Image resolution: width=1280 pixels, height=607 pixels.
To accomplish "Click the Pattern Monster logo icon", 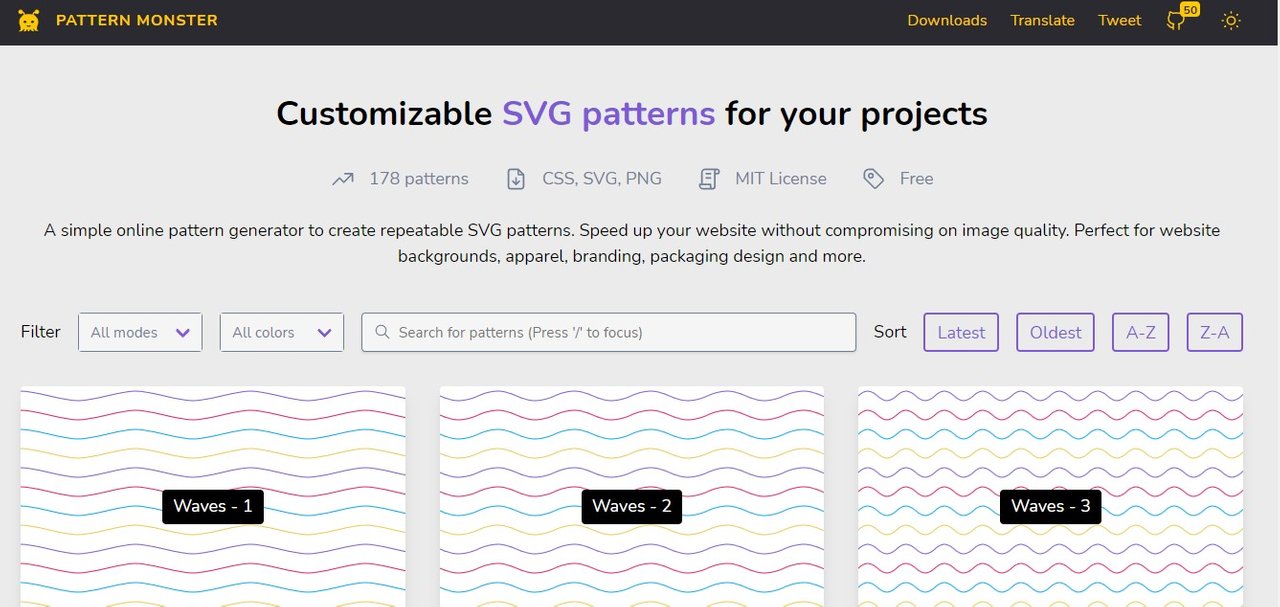I will point(29,20).
